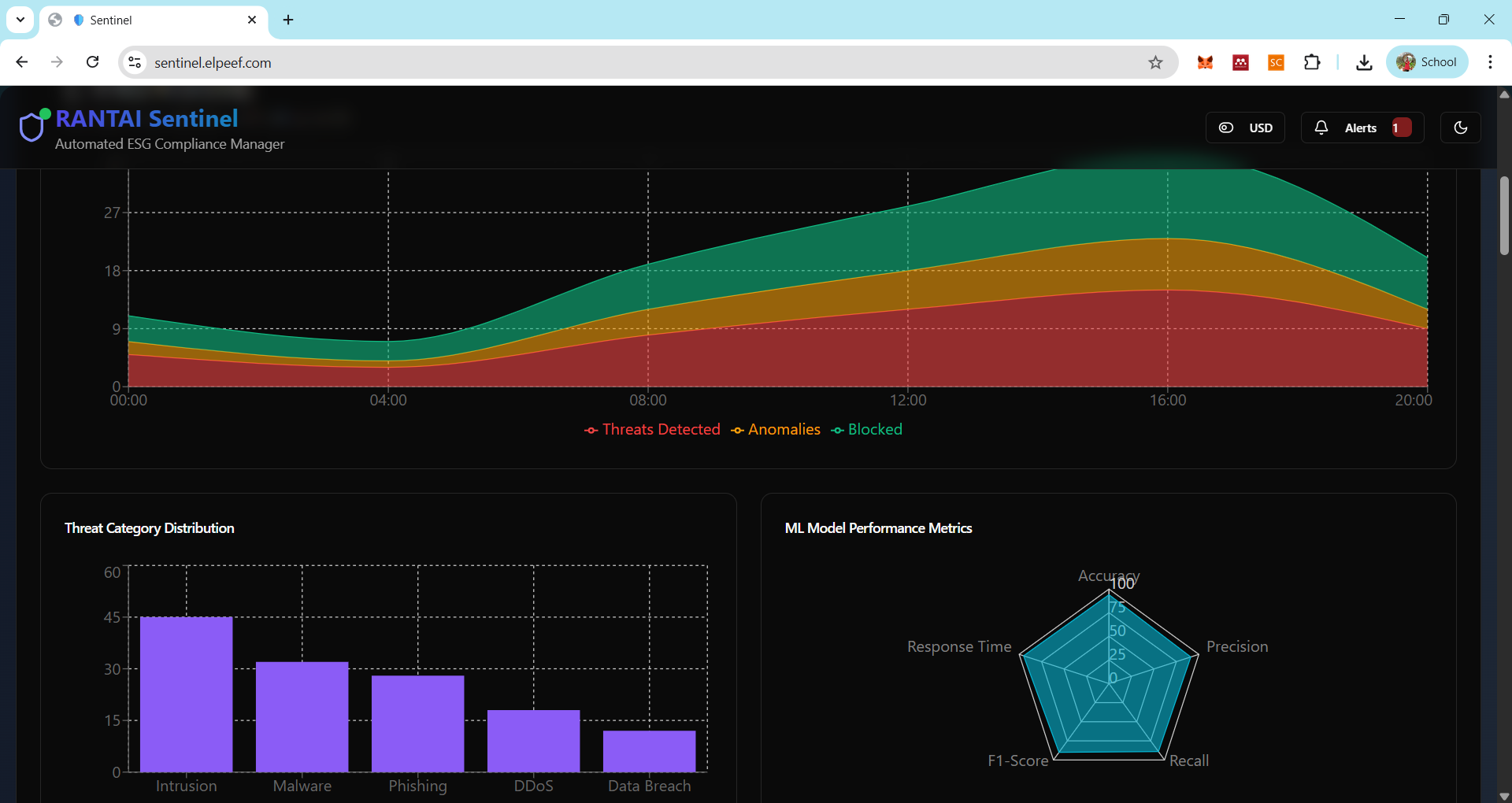Close the Sentinel tab
The image size is (1512, 803).
tap(252, 20)
